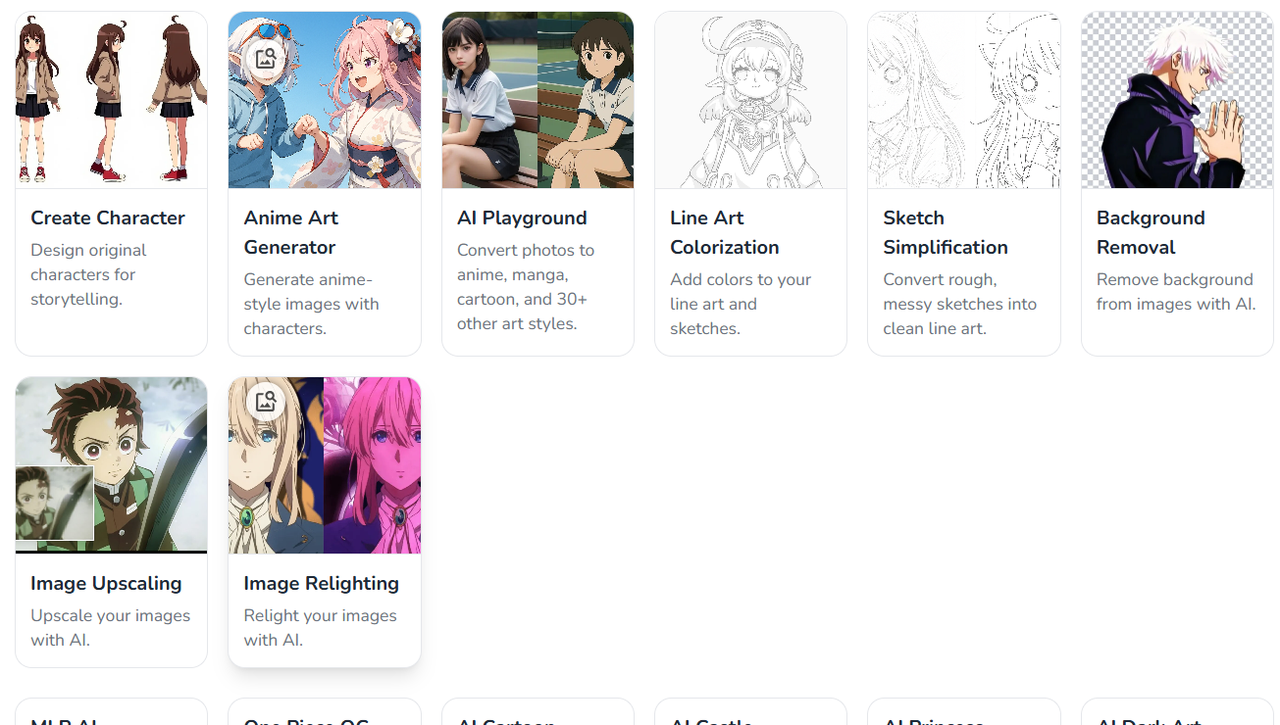Click image search icon on Anime Art Generator
1280x725 pixels.
pos(265,58)
